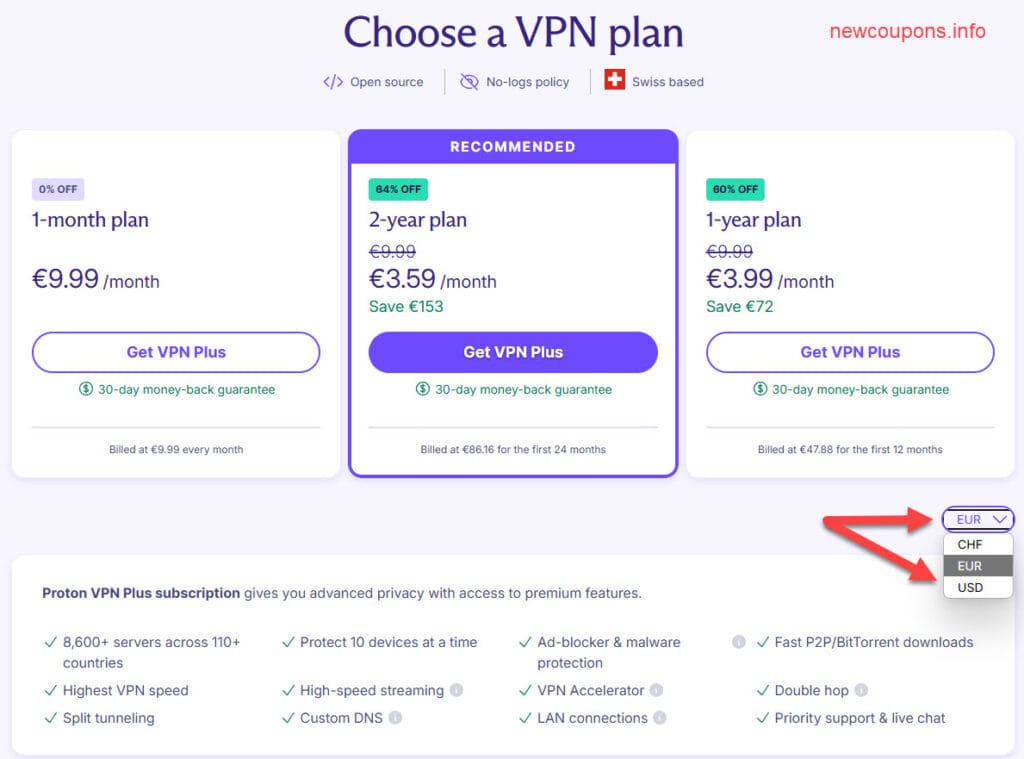Click the Open source code brackets icon
1024x759 pixels.
click(334, 82)
